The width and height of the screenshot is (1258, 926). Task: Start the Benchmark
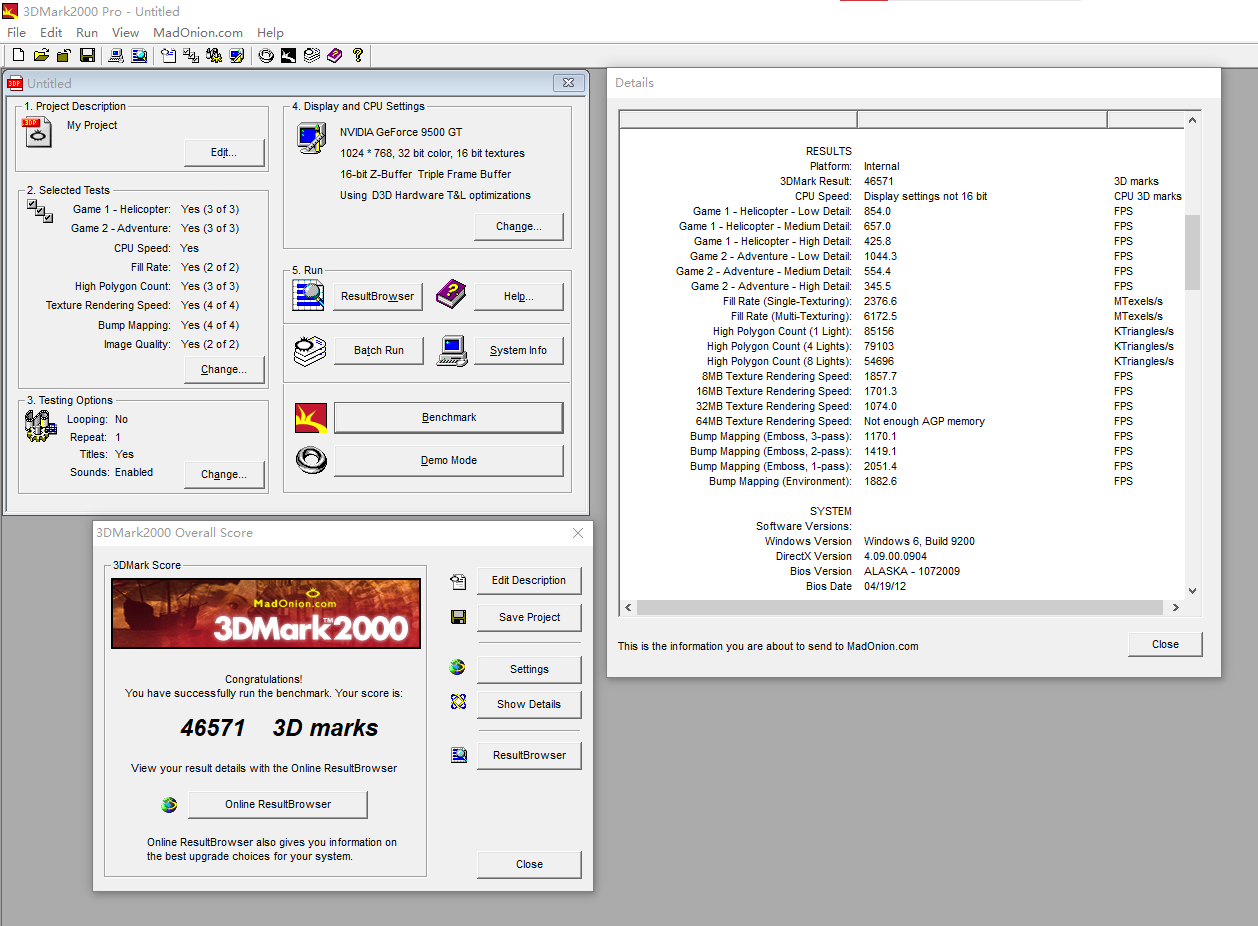(448, 417)
